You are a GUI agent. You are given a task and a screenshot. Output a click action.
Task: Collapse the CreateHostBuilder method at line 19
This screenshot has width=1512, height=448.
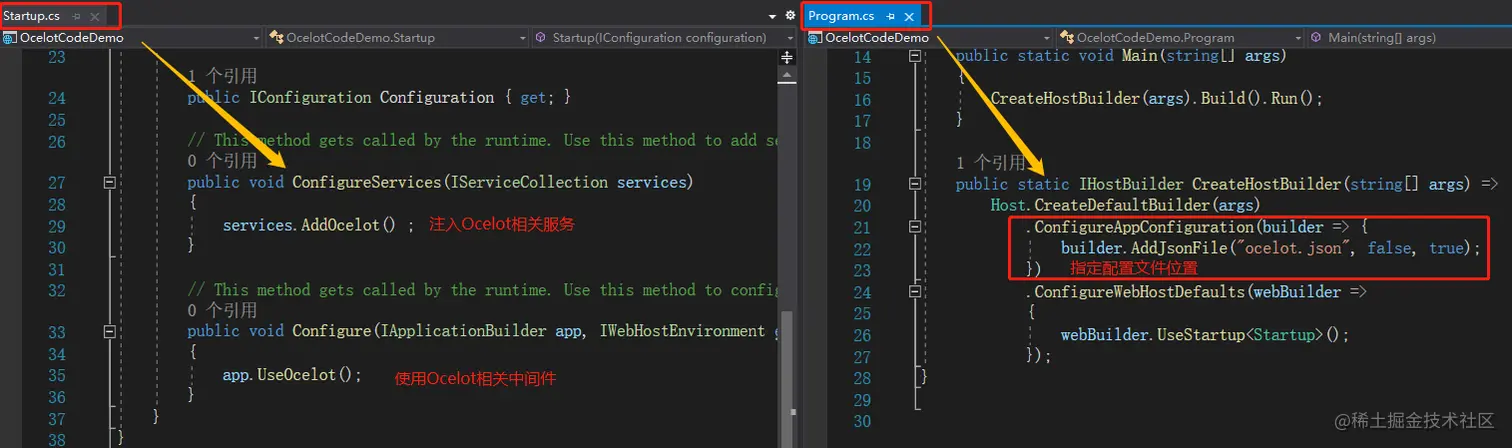pyautogui.click(x=914, y=185)
